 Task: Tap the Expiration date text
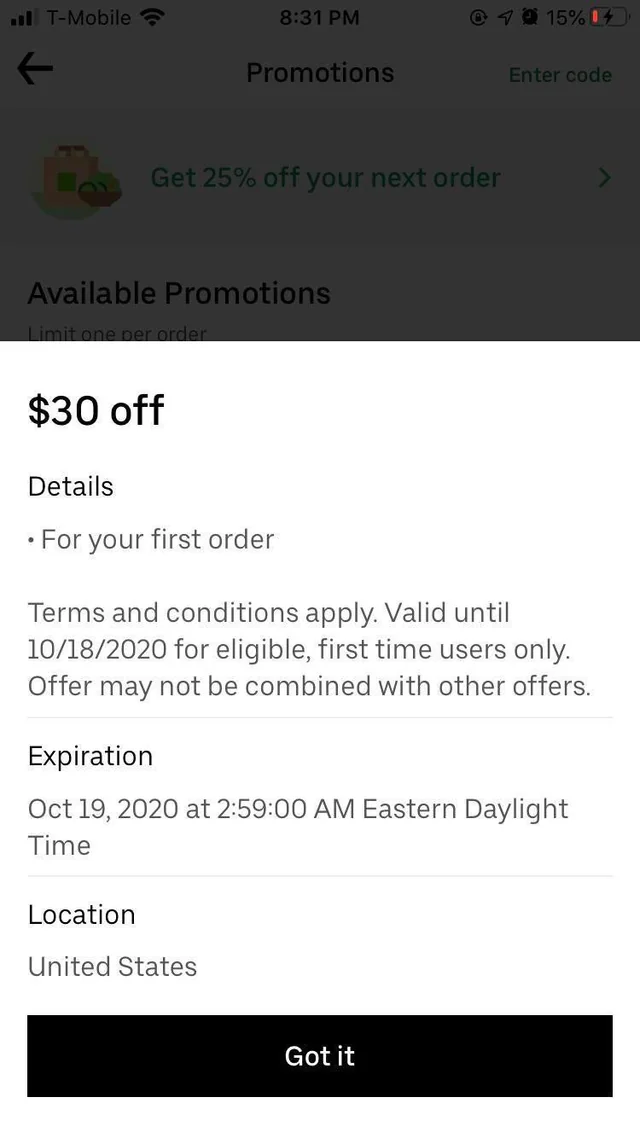click(298, 826)
